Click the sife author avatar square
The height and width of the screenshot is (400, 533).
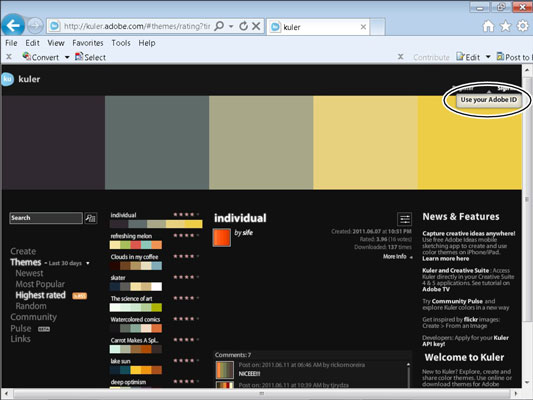point(222,237)
